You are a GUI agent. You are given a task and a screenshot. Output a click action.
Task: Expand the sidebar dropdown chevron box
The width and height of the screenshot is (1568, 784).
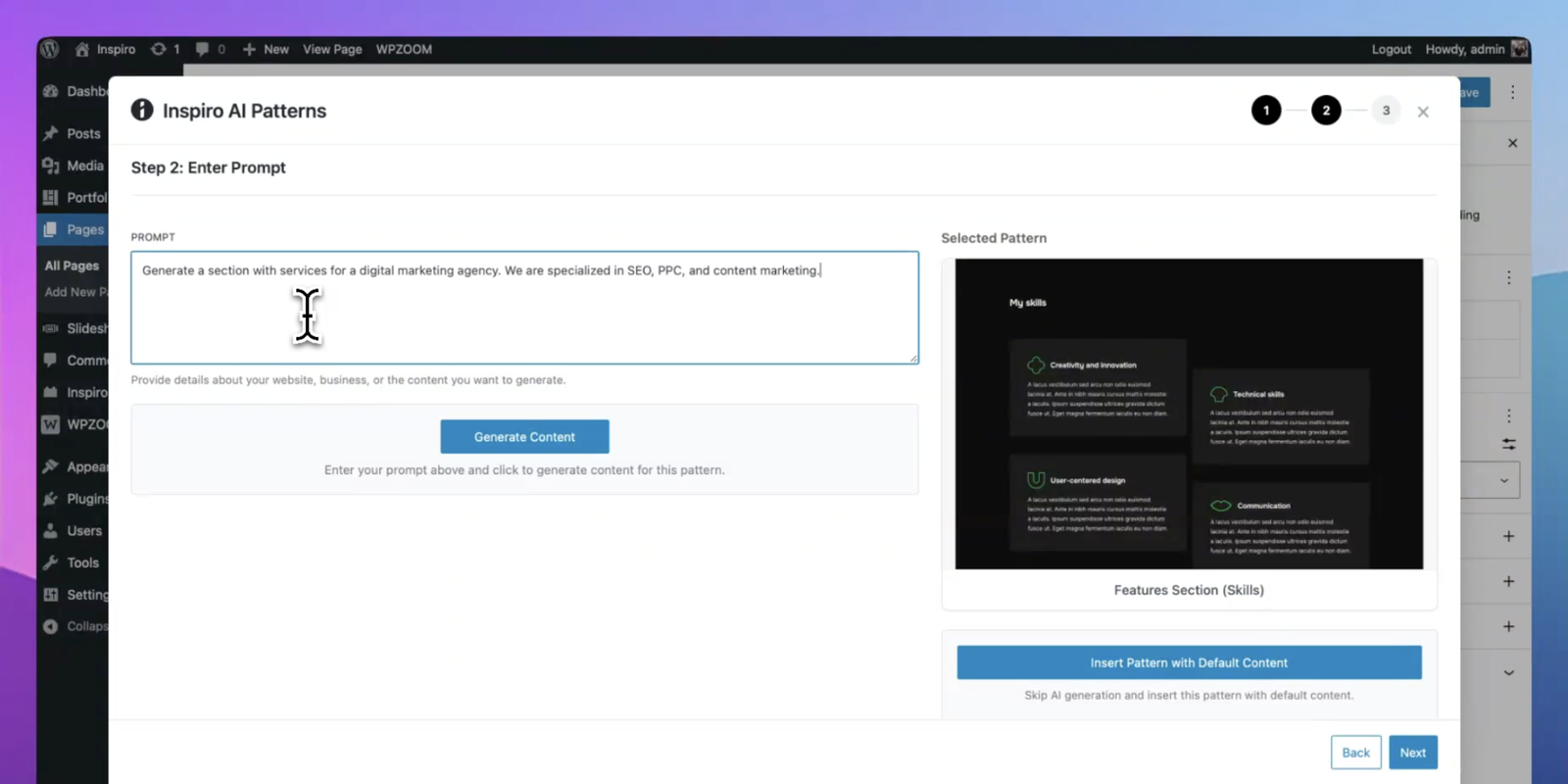1503,480
